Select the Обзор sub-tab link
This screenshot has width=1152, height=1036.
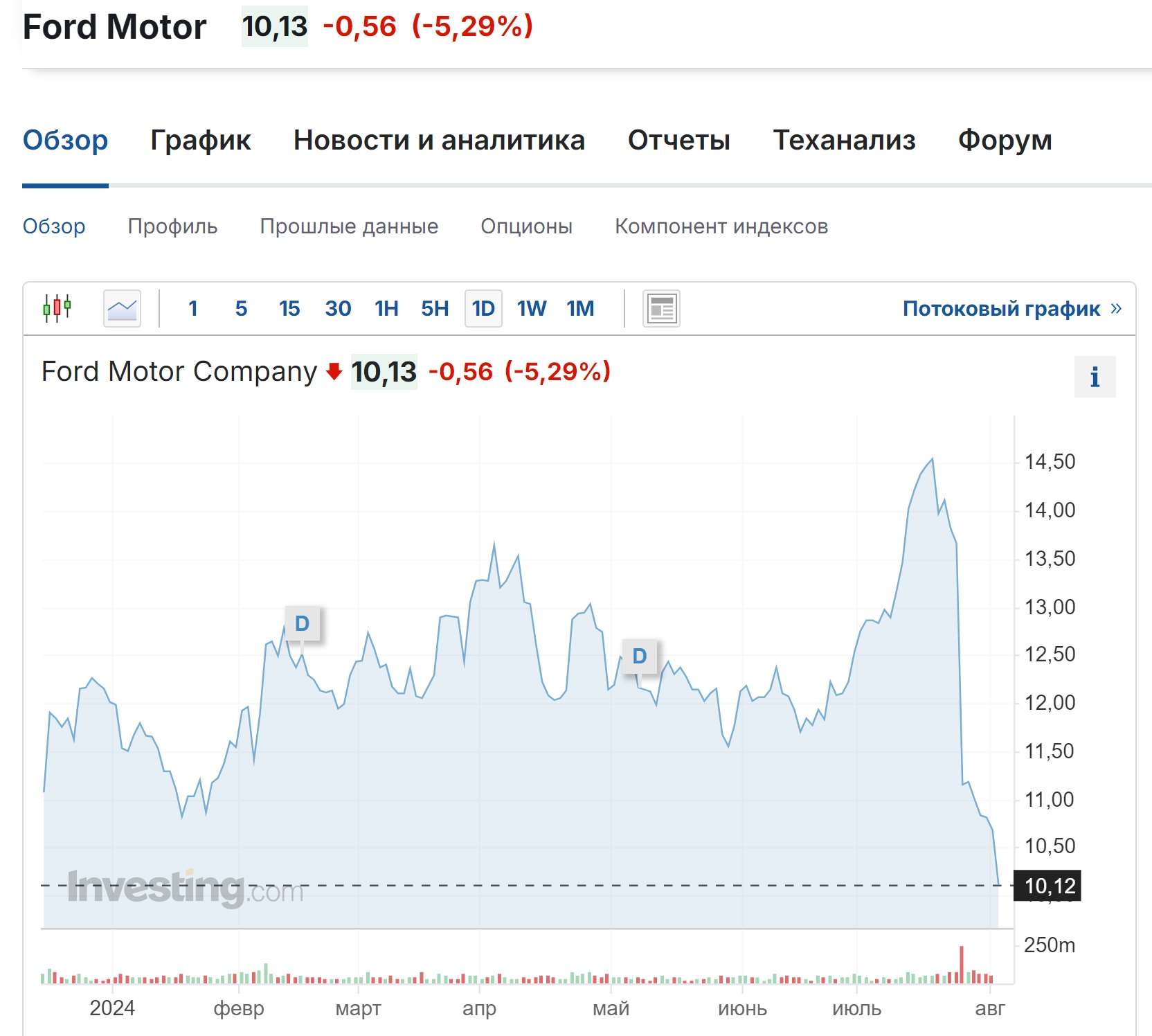(54, 226)
